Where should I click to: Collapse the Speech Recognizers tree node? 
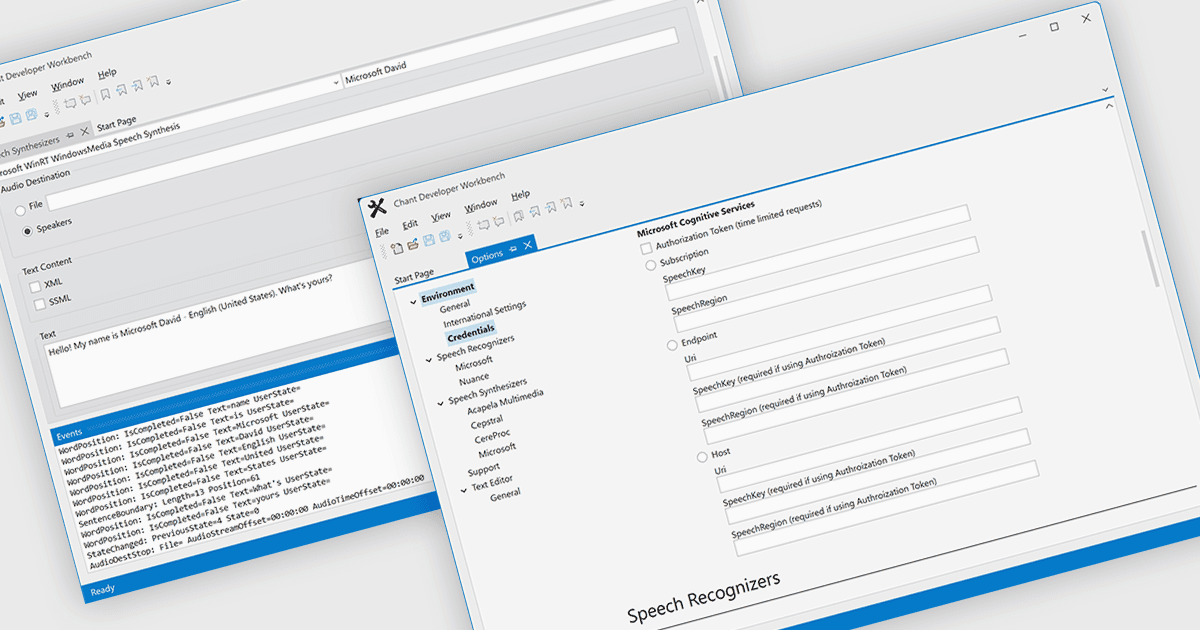point(430,359)
